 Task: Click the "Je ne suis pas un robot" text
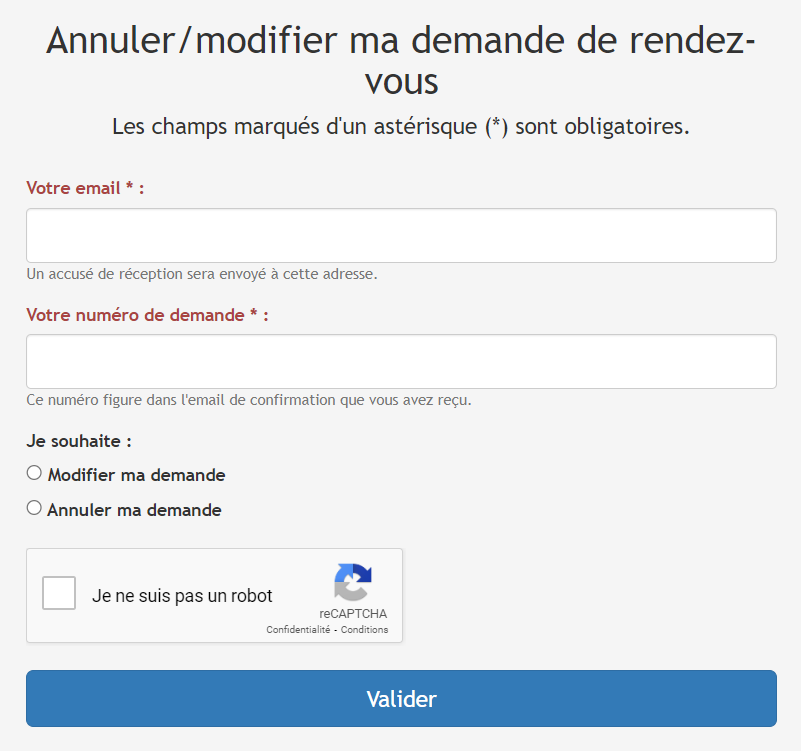point(182,596)
